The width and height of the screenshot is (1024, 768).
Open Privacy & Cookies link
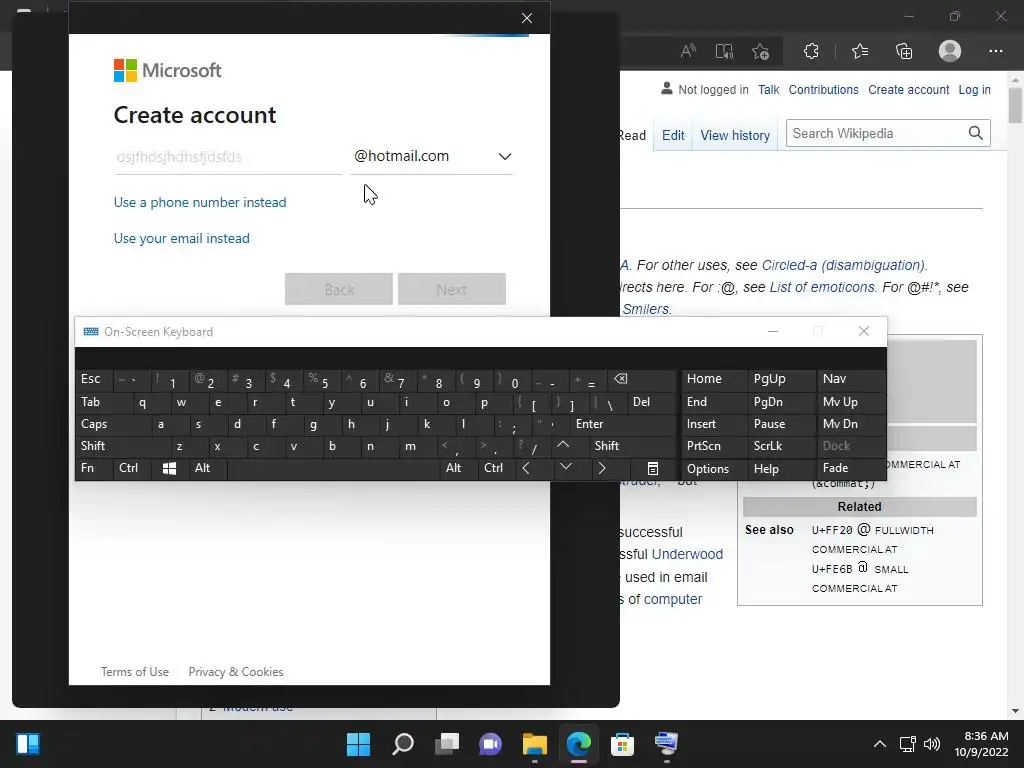click(x=236, y=671)
